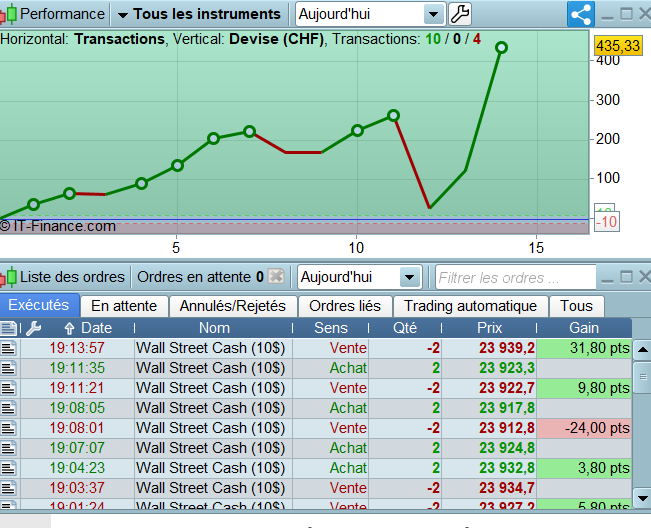This screenshot has height=528, width=651.
Task: Select the Trading automatique tab
Action: (470, 306)
